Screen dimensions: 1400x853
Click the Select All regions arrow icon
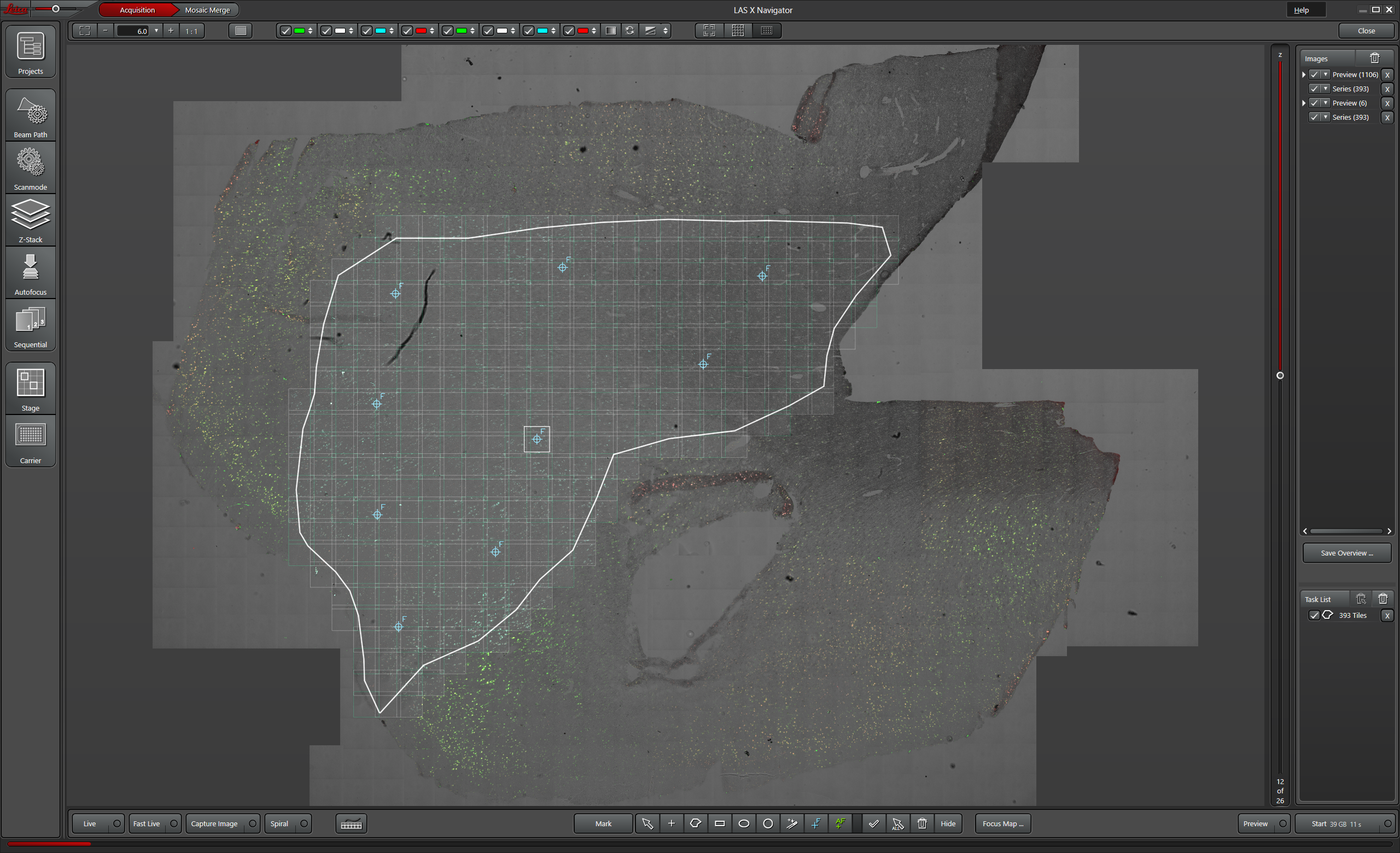[898, 823]
